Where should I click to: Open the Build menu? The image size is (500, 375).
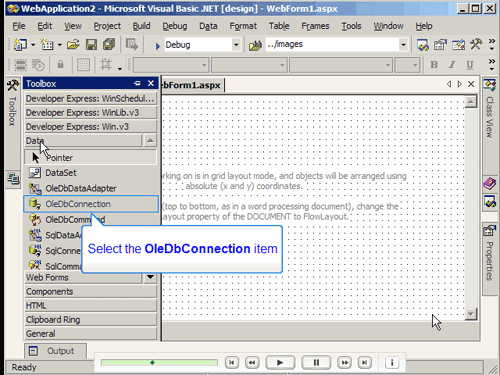(x=141, y=26)
